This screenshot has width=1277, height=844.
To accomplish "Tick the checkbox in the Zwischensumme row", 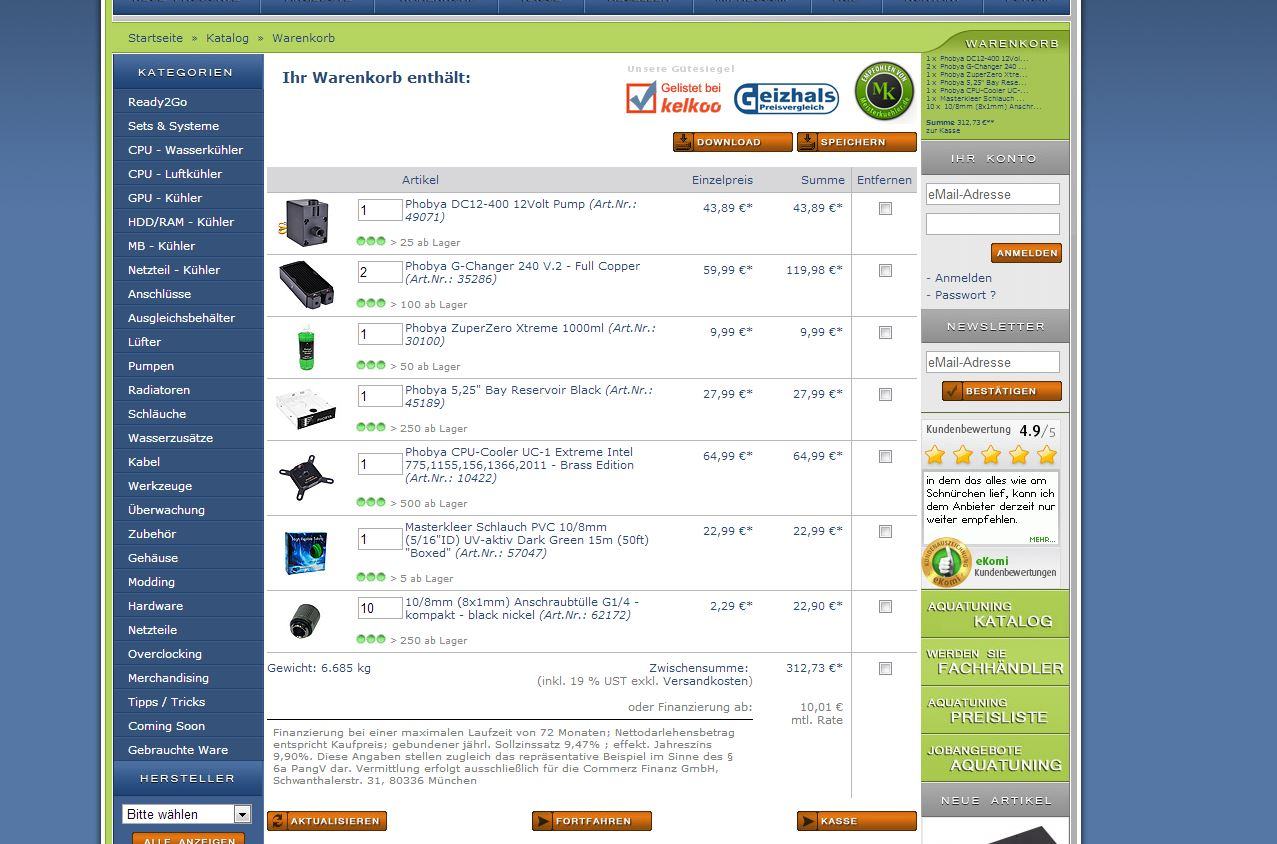I will 885,669.
